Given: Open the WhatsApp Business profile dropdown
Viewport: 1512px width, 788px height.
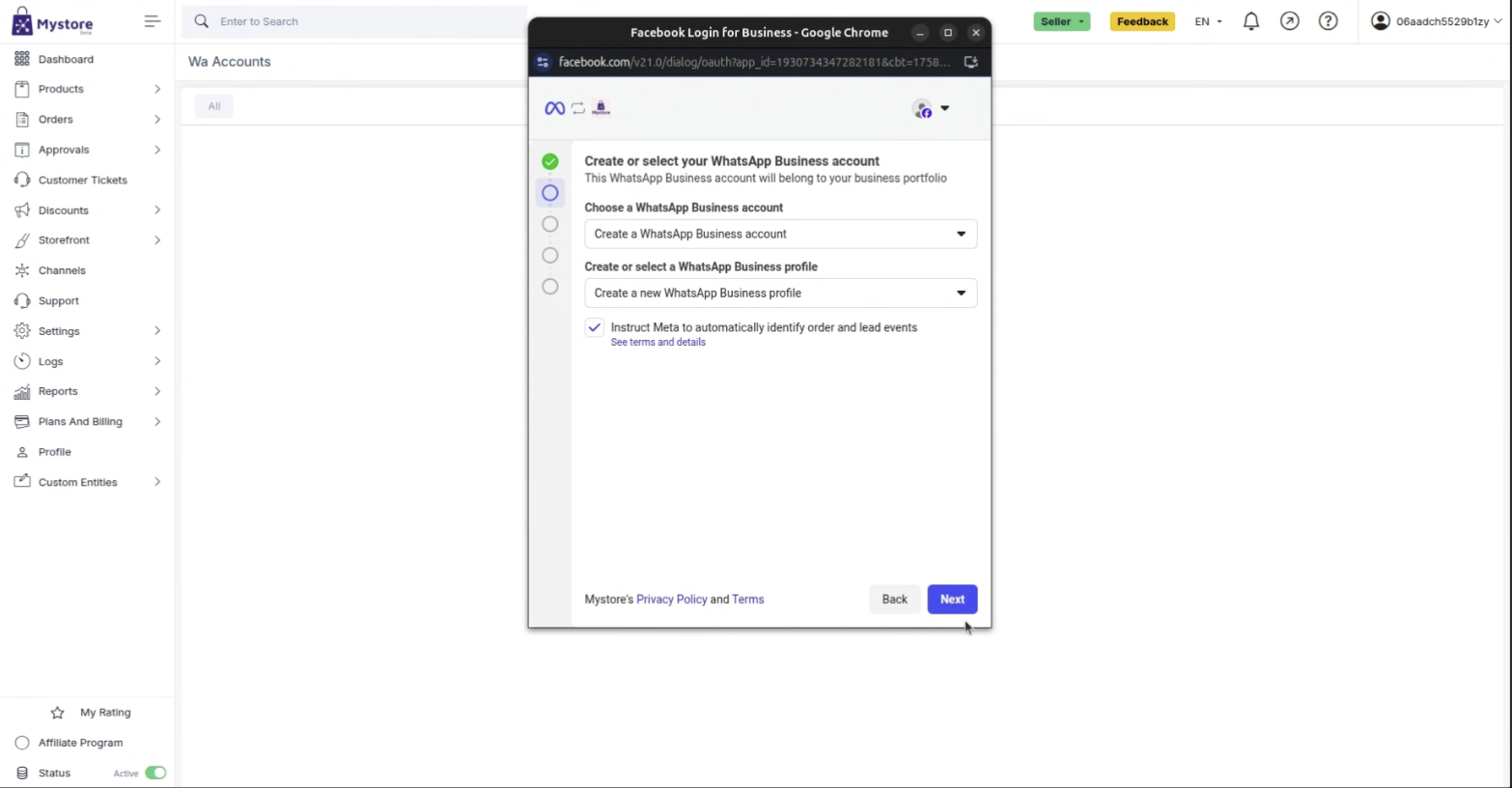Looking at the screenshot, I should pyautogui.click(x=780, y=293).
